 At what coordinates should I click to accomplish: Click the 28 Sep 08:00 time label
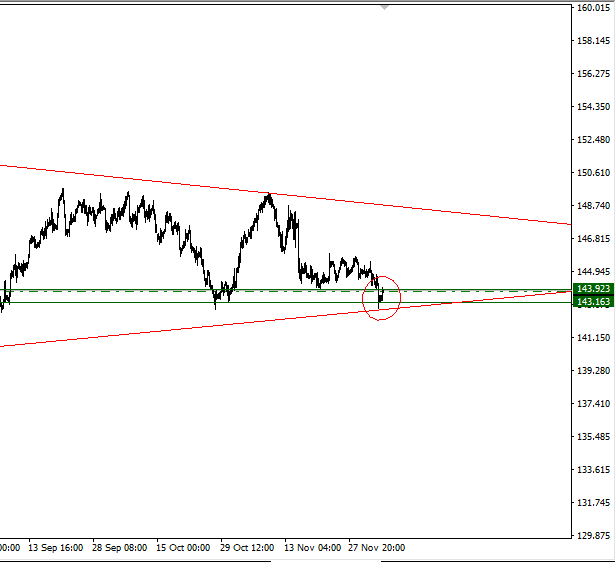[x=120, y=547]
